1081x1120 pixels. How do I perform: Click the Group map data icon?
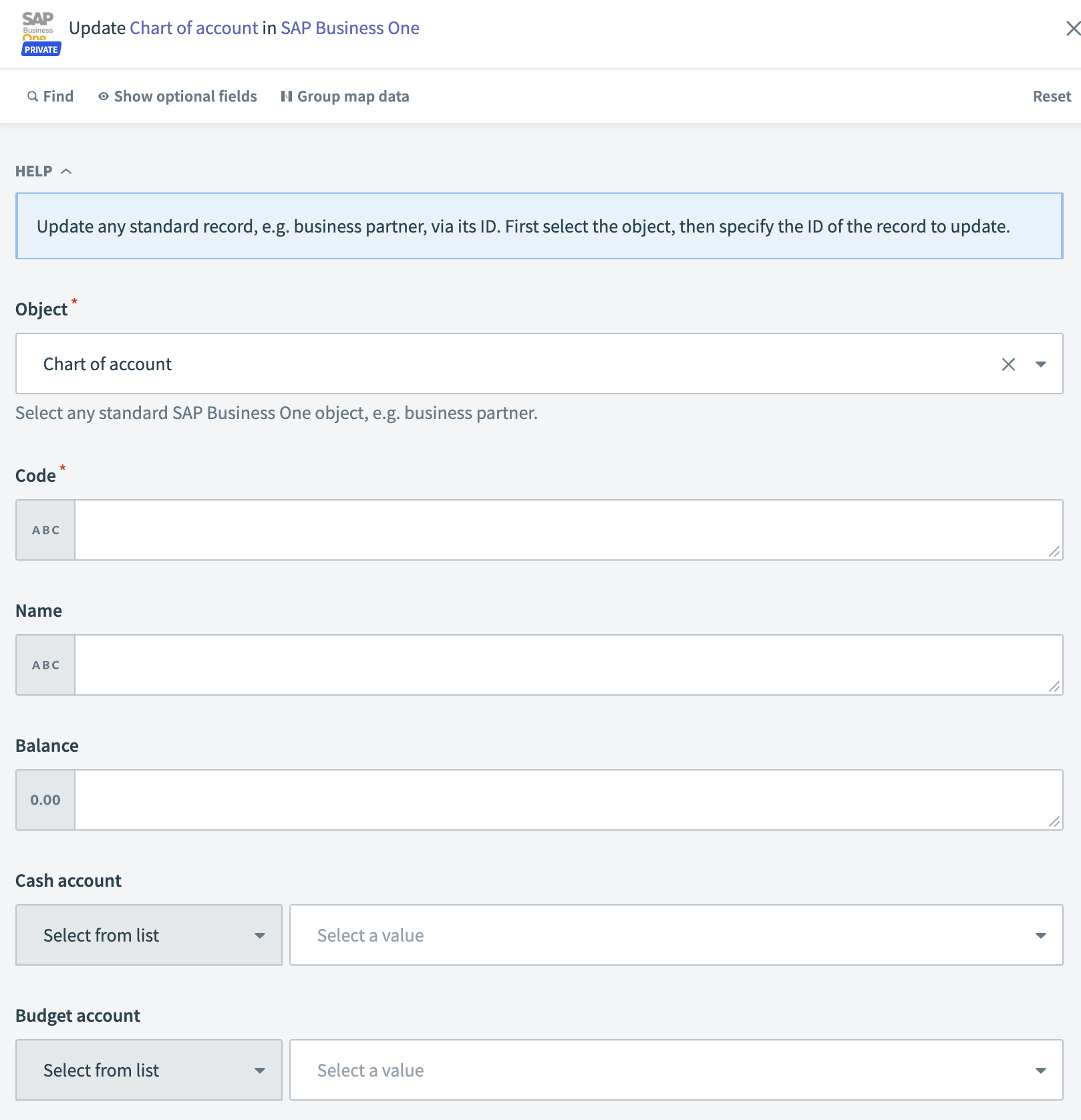tap(286, 96)
